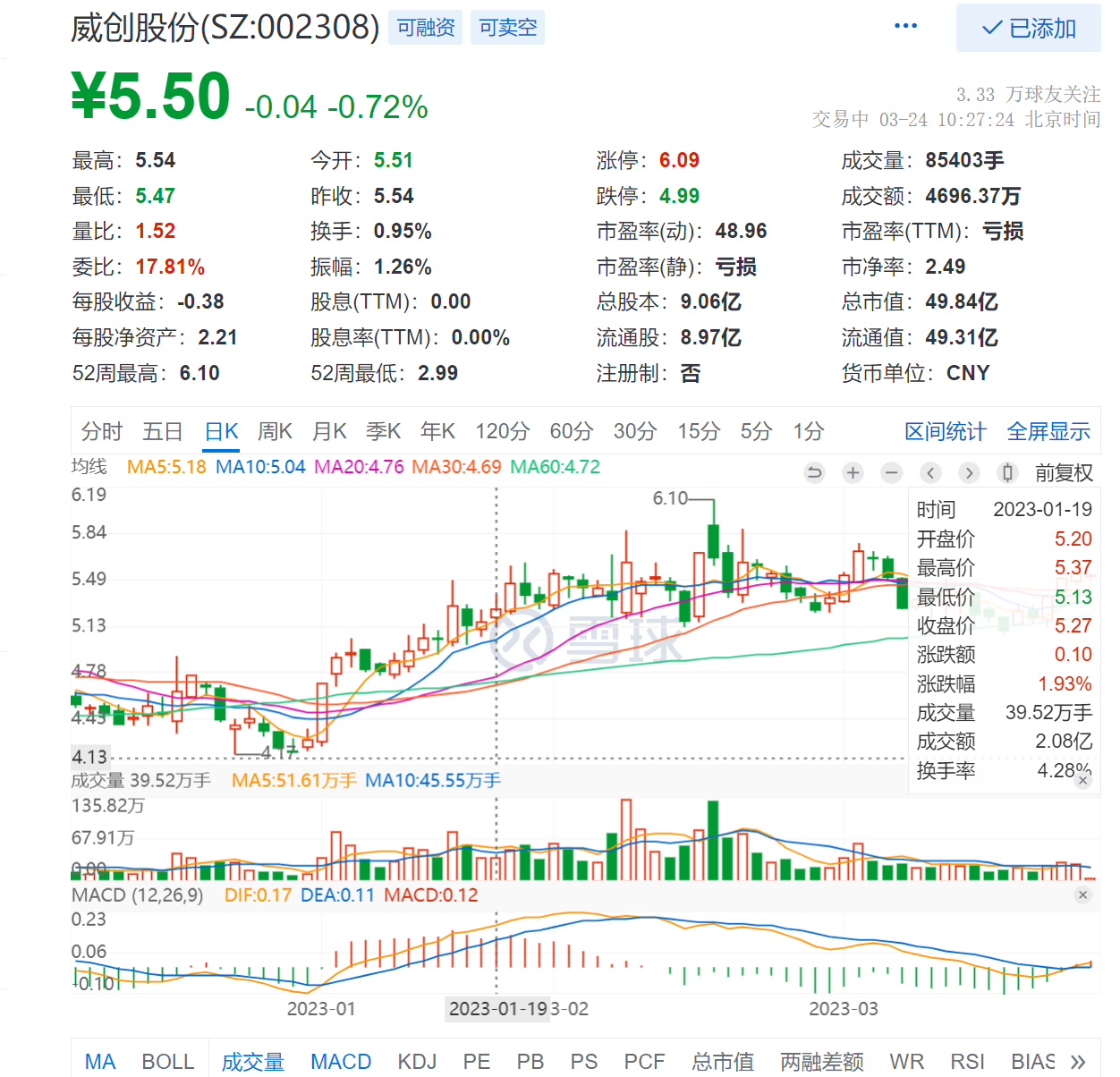Click the 可融资 tag

pyautogui.click(x=426, y=28)
